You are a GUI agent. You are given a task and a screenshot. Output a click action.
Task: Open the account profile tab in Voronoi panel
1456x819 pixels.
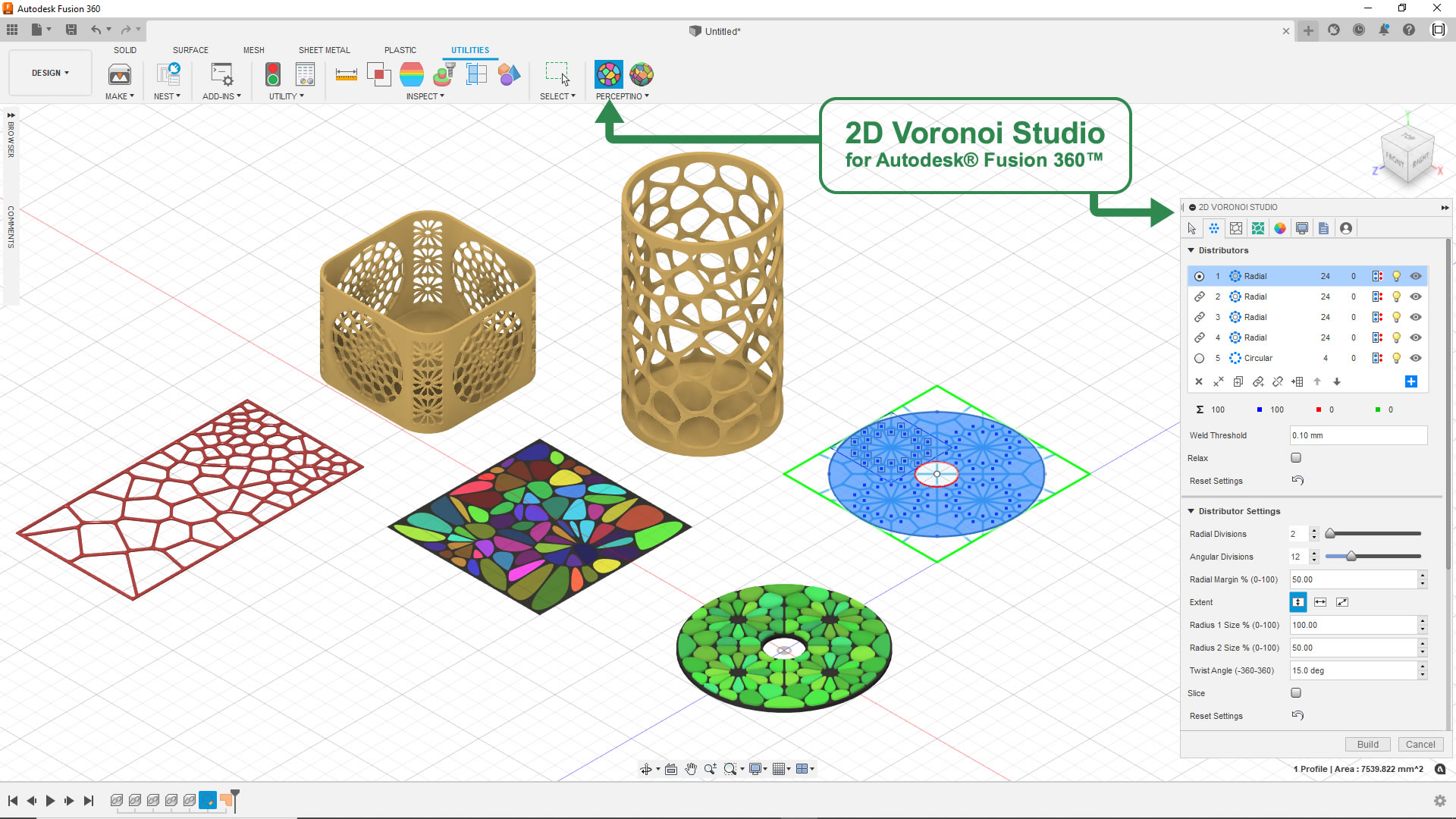(x=1346, y=228)
